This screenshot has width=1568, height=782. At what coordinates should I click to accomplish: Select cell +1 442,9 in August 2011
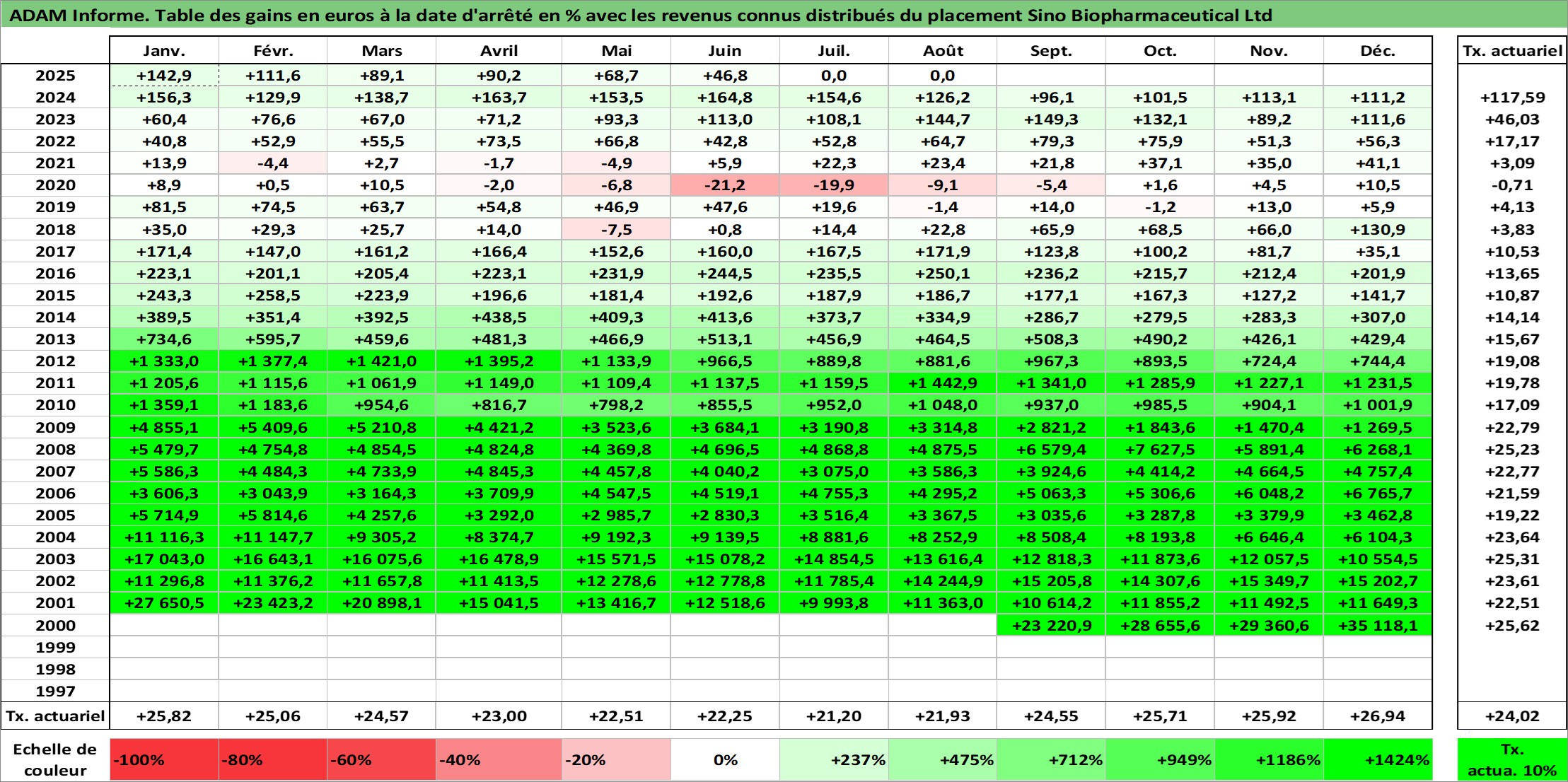click(x=943, y=383)
